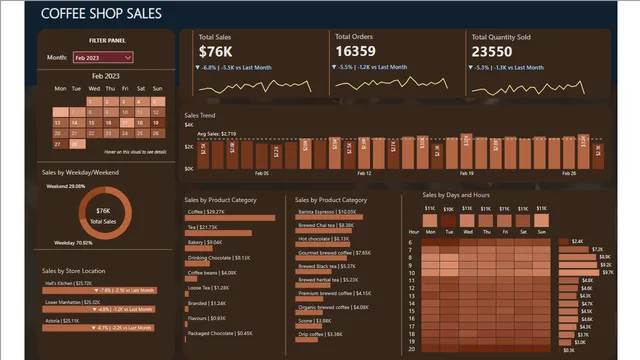Pick day 14 in the calendar visual
This screenshot has height=360, width=640.
point(78,122)
